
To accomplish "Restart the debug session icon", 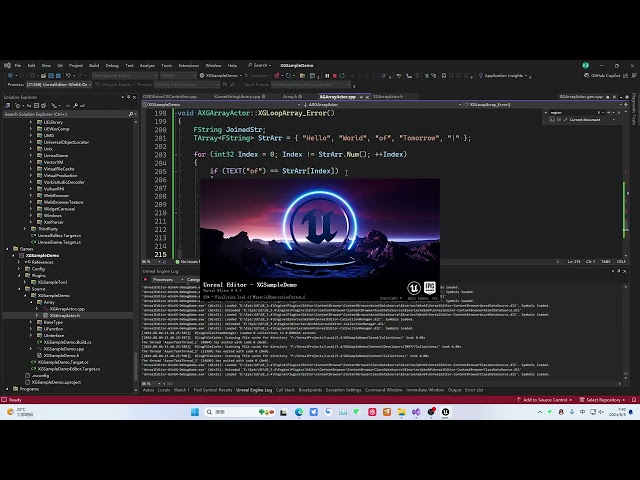I will click(x=342, y=76).
